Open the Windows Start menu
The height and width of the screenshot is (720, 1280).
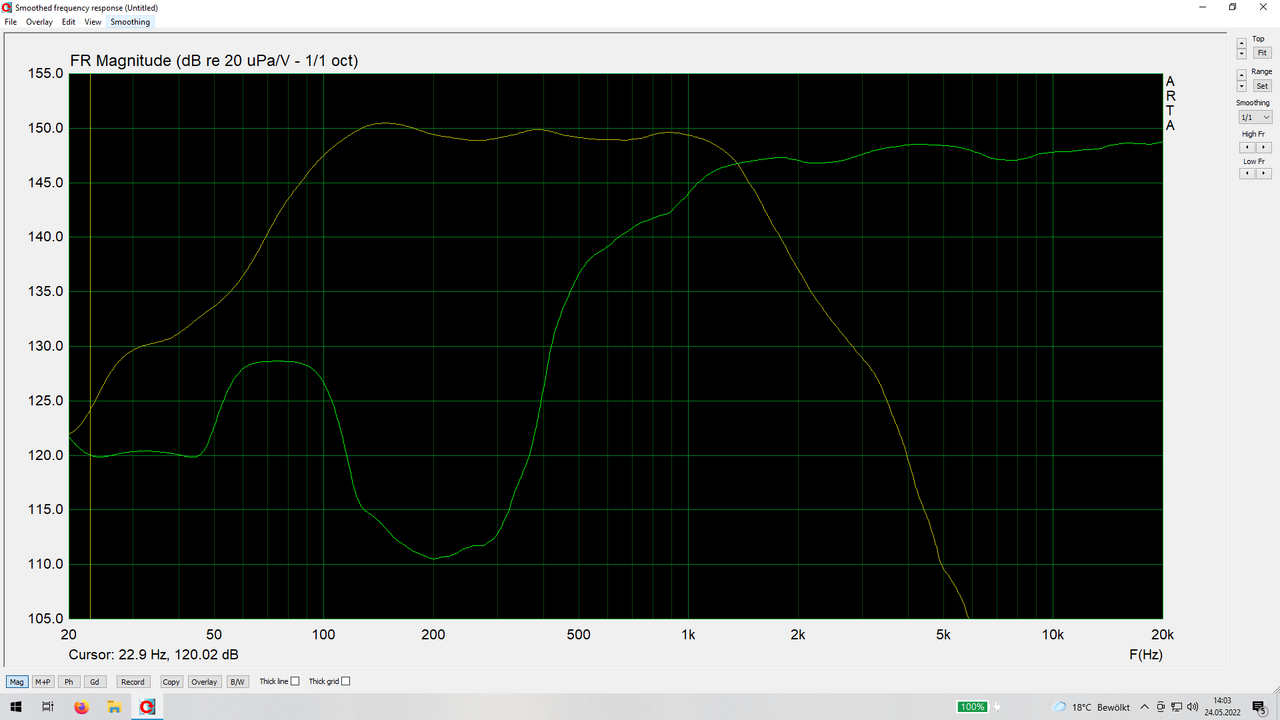pos(16,707)
